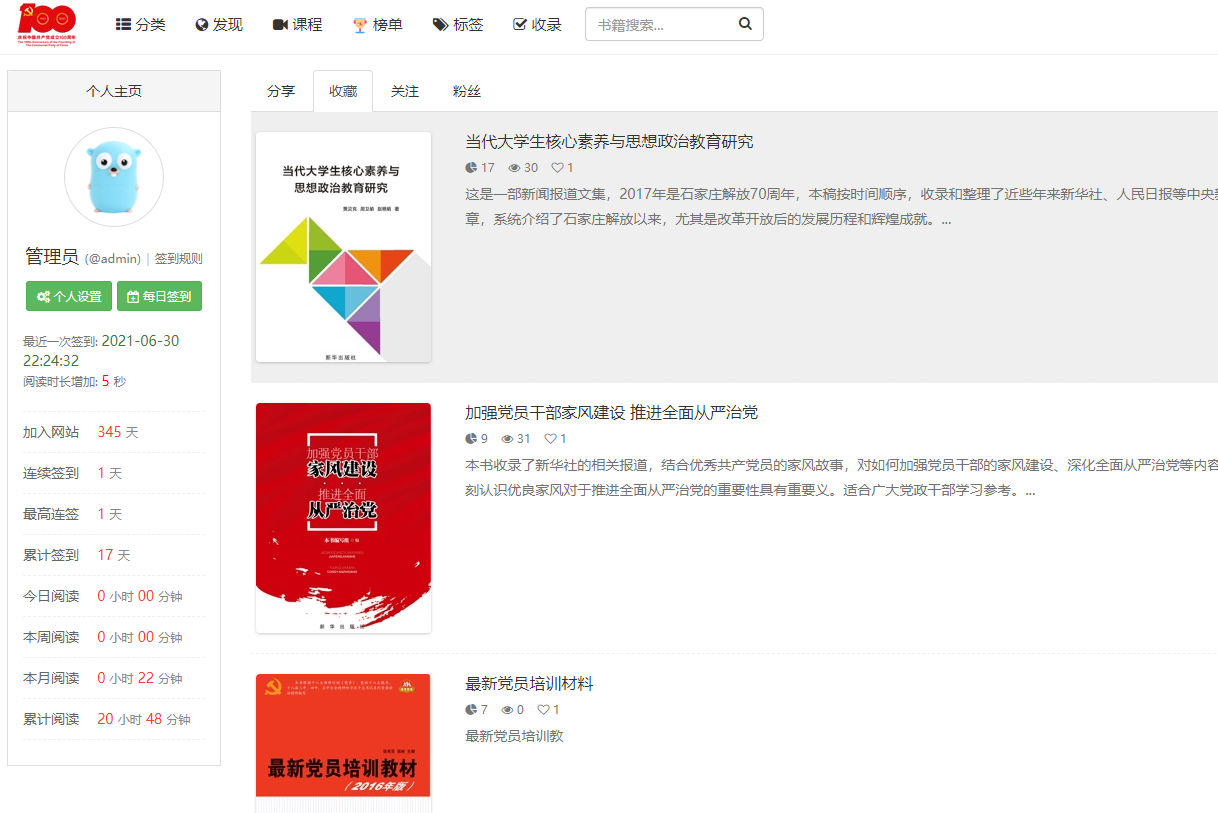This screenshot has width=1218, height=813.
Task: Click the 每日签到 button
Action: pyautogui.click(x=159, y=296)
